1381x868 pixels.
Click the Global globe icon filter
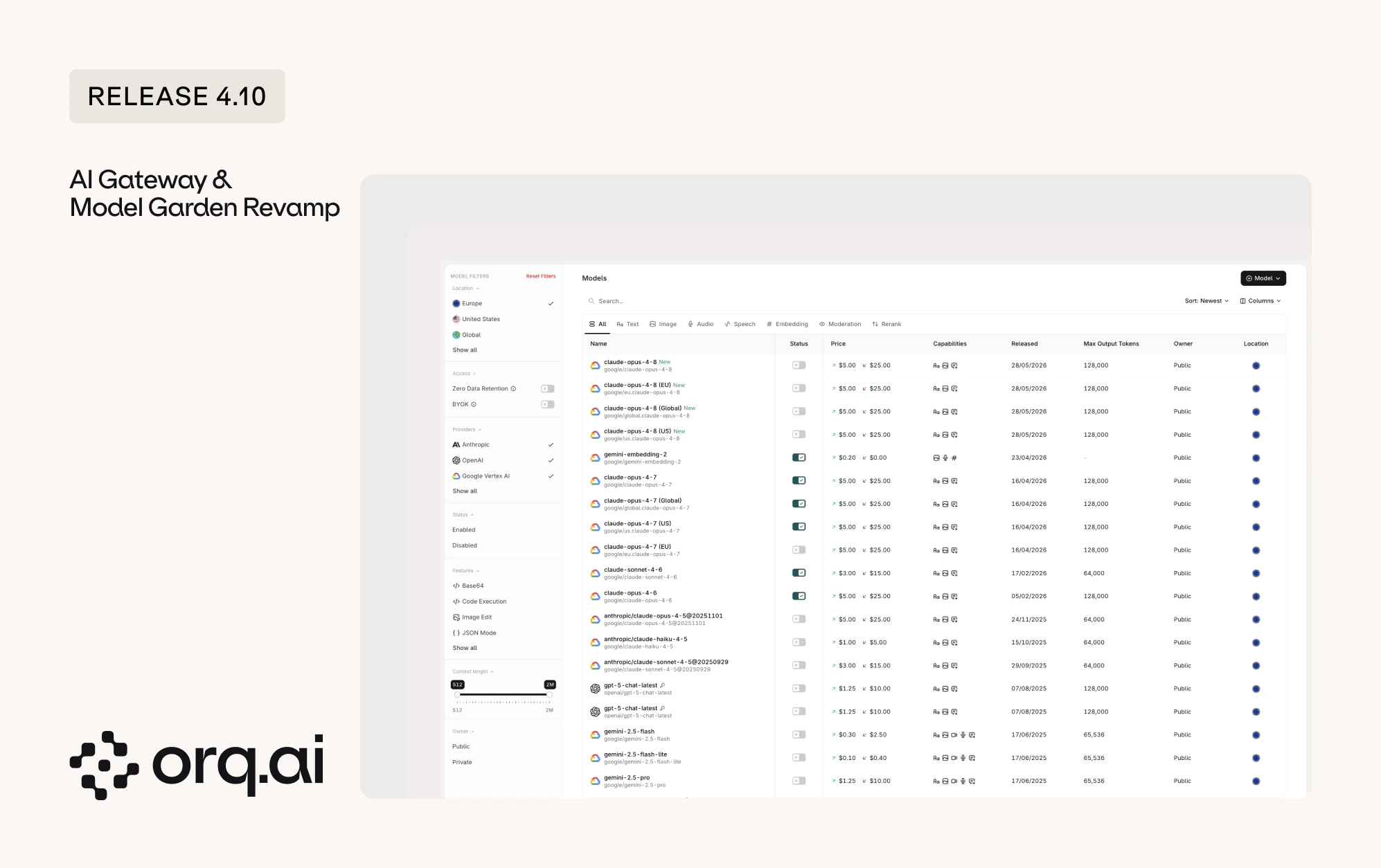[456, 335]
